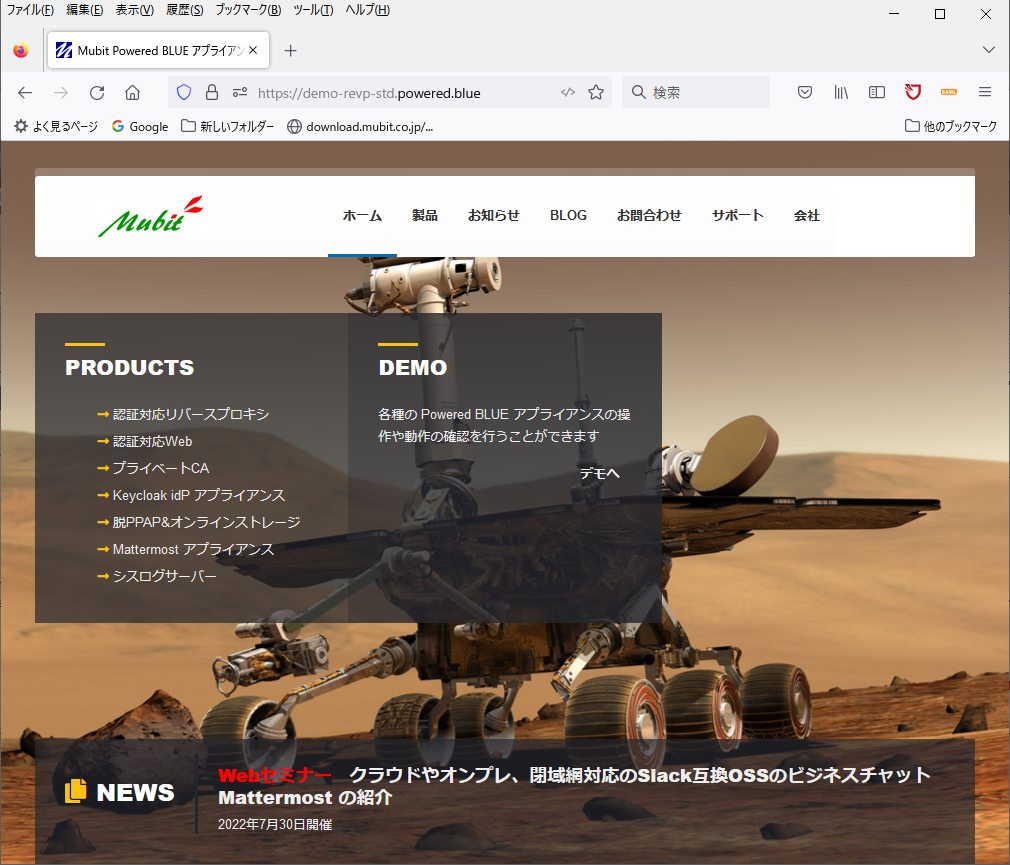Open the browser home page icon

(132, 93)
